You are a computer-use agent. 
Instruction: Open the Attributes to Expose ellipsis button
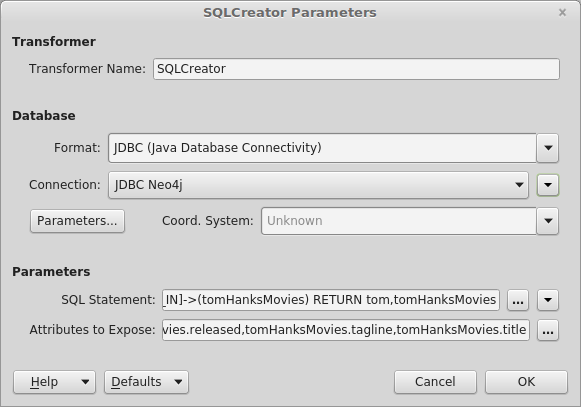[548, 330]
